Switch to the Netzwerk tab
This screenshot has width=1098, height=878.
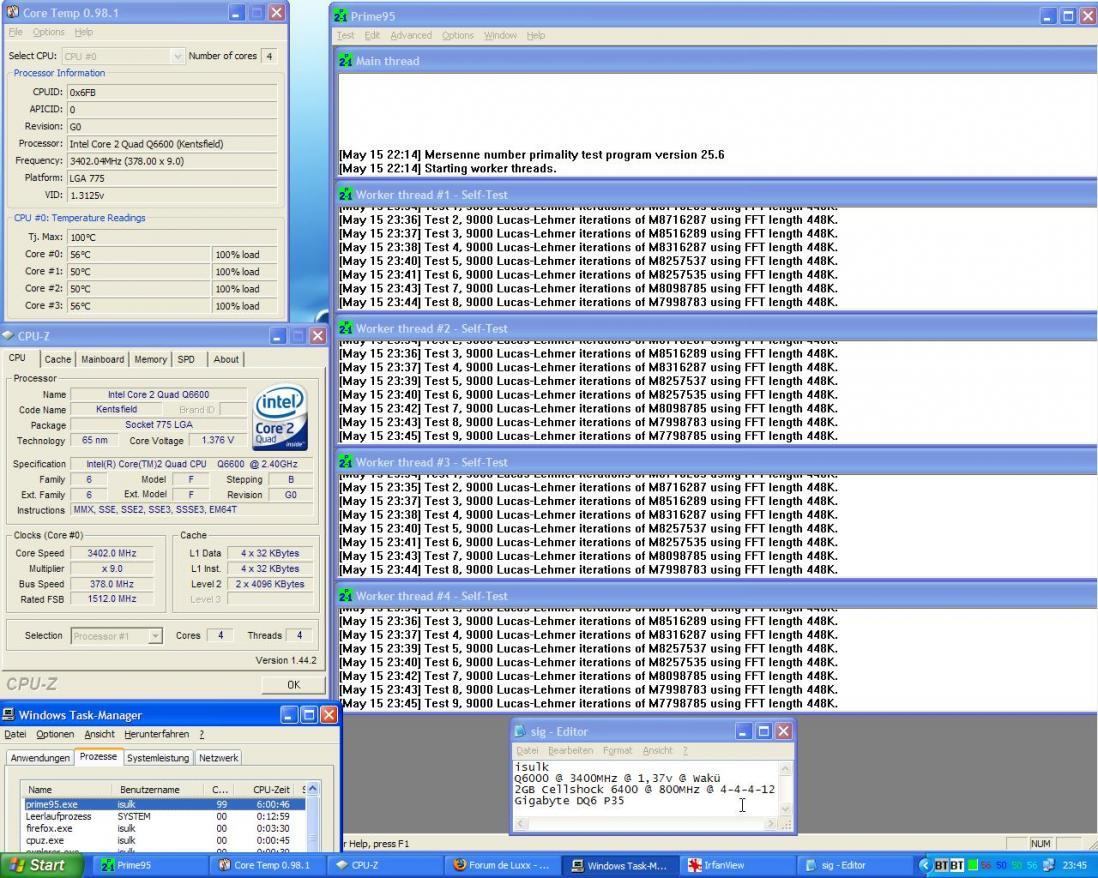tap(218, 758)
